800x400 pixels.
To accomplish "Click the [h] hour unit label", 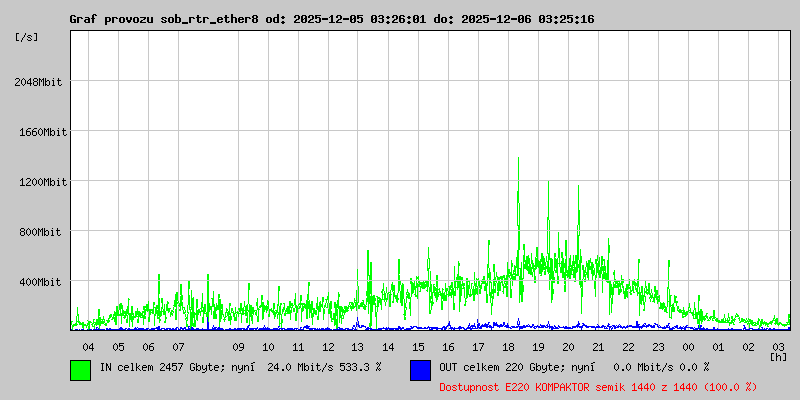I will (x=778, y=356).
